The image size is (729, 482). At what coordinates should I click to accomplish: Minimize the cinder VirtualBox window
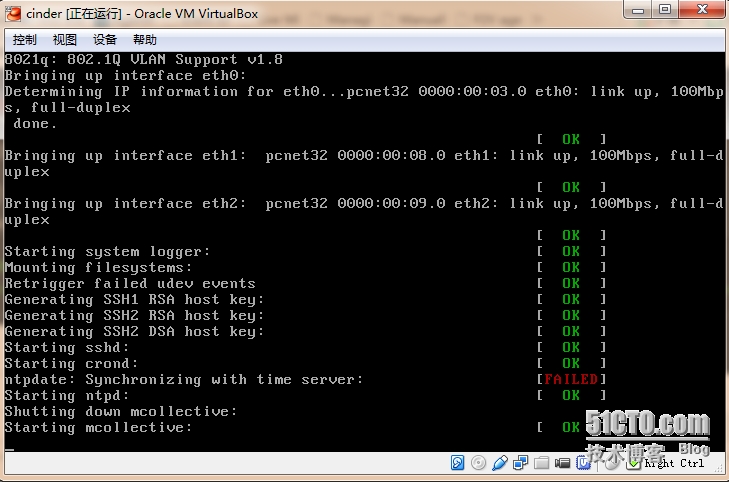click(638, 10)
